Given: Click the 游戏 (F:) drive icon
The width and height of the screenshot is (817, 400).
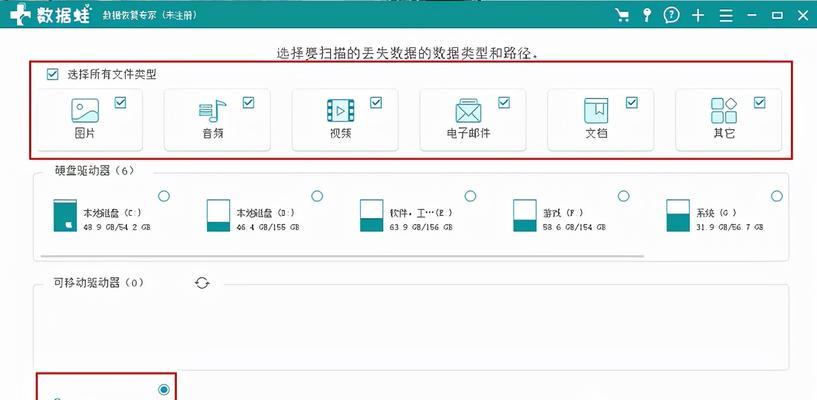Looking at the screenshot, I should click(x=525, y=216).
